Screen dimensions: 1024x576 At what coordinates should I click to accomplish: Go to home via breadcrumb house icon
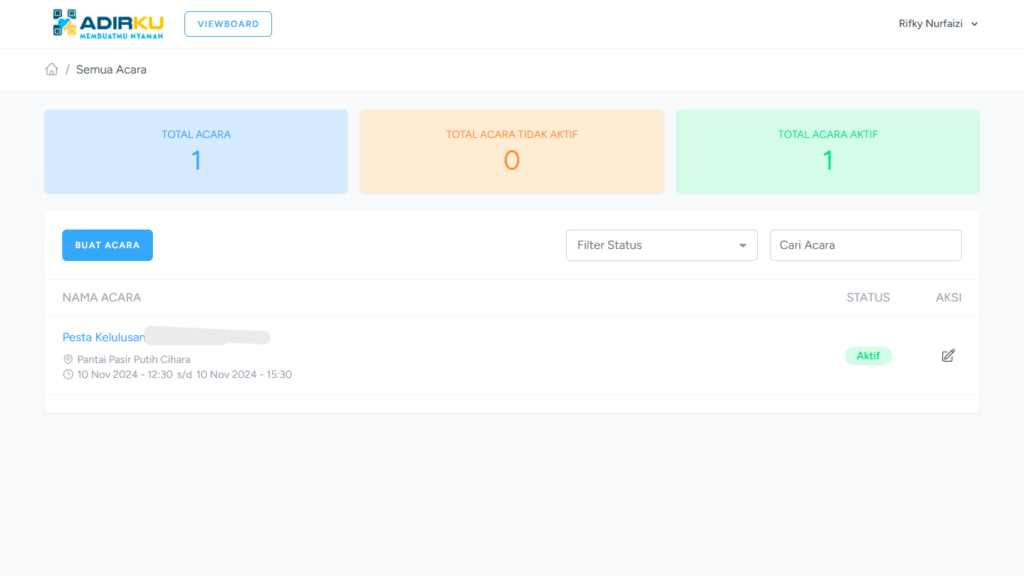[x=52, y=69]
